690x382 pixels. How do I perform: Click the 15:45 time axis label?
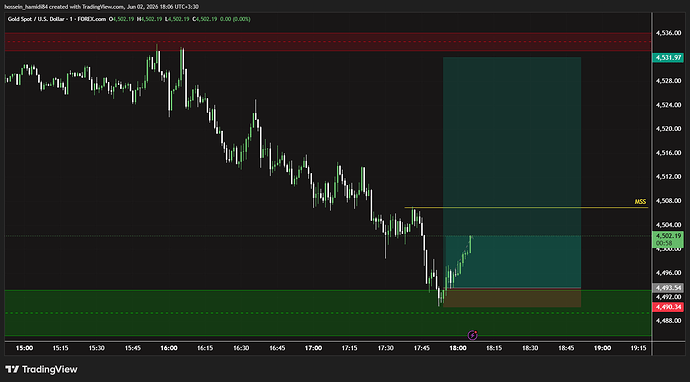(133, 348)
